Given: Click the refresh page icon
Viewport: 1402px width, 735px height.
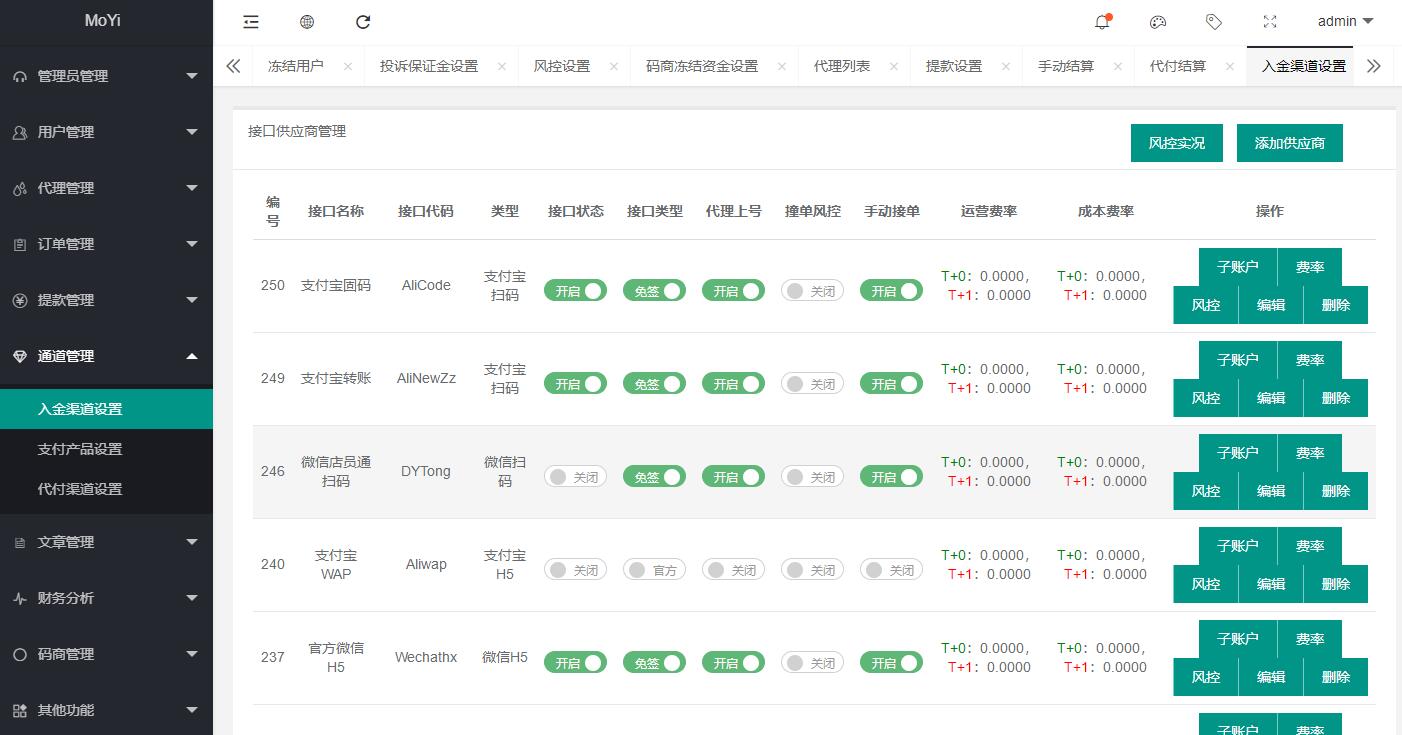Looking at the screenshot, I should coord(363,21).
